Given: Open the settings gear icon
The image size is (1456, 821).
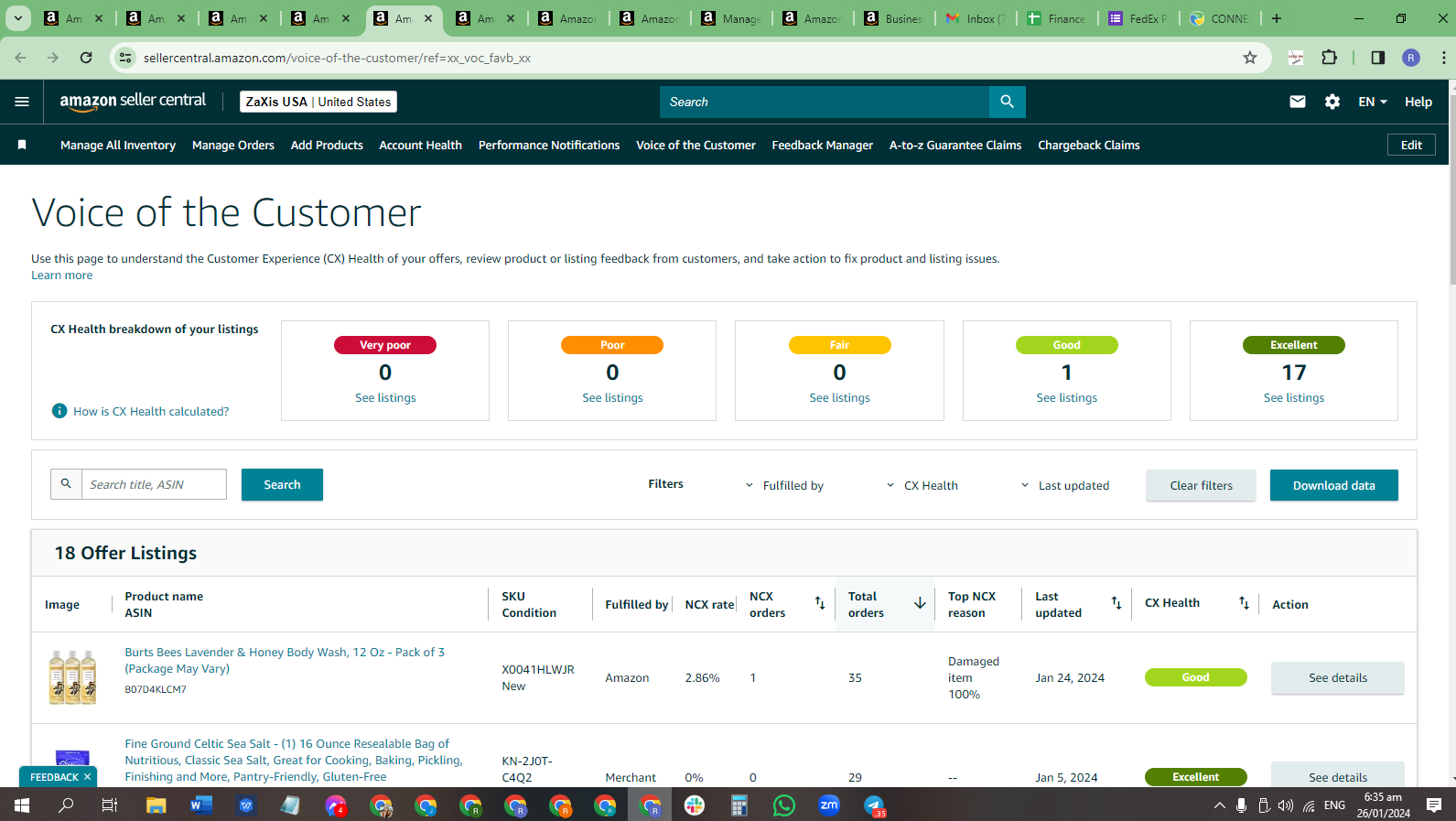Looking at the screenshot, I should [1332, 102].
